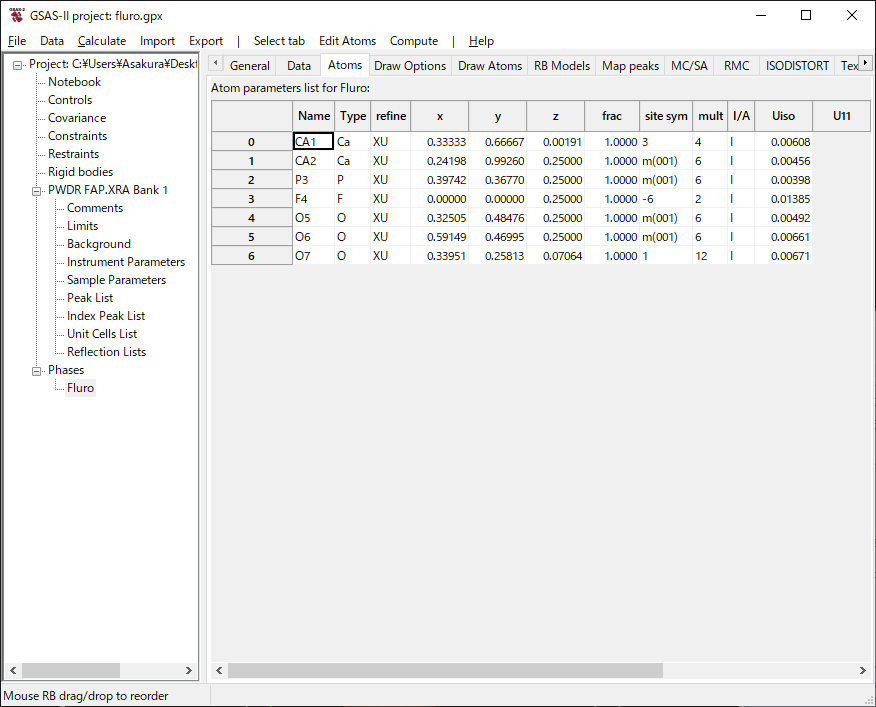Click right arrow of atom table scrollbar
This screenshot has width=876, height=707.
coord(863,670)
